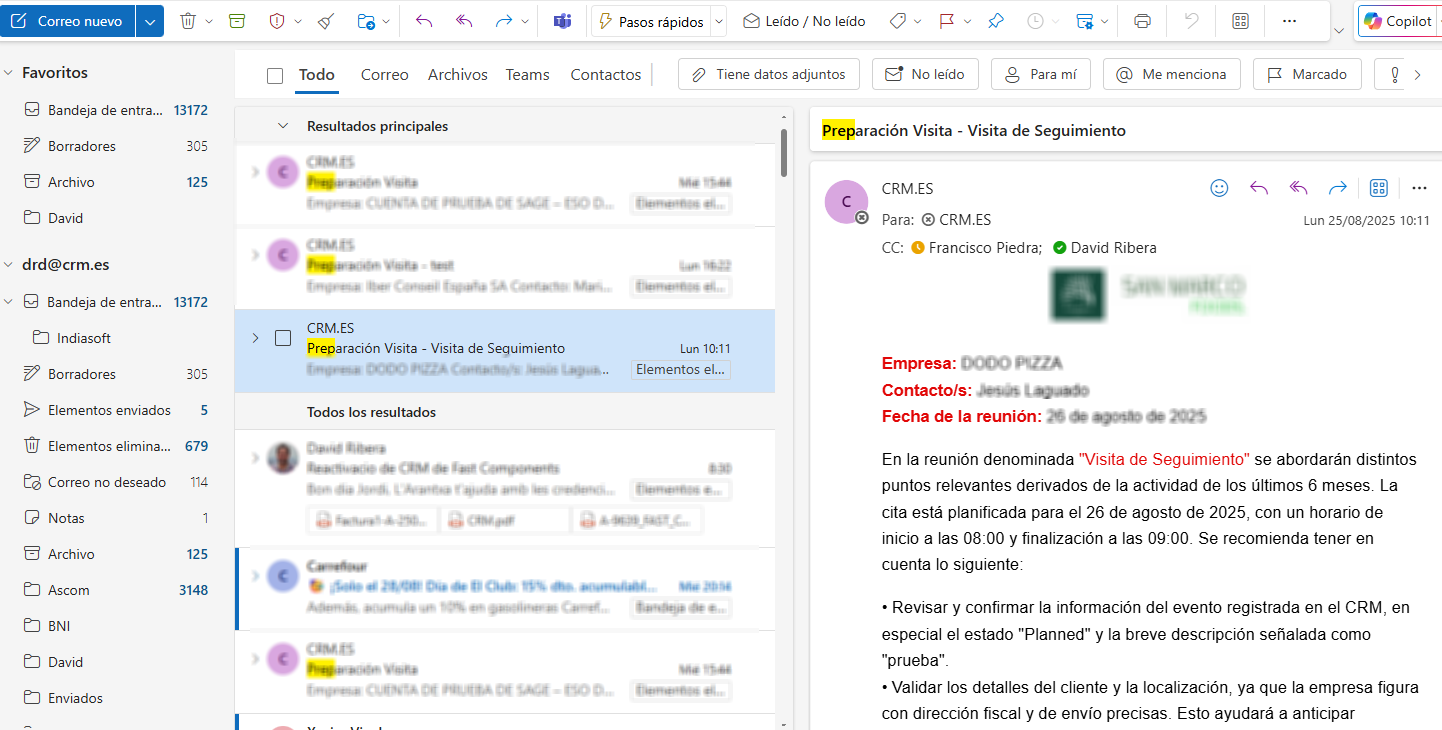Viewport: 1442px width, 730px height.
Task: Apply the Marcado filter
Action: click(x=1307, y=74)
